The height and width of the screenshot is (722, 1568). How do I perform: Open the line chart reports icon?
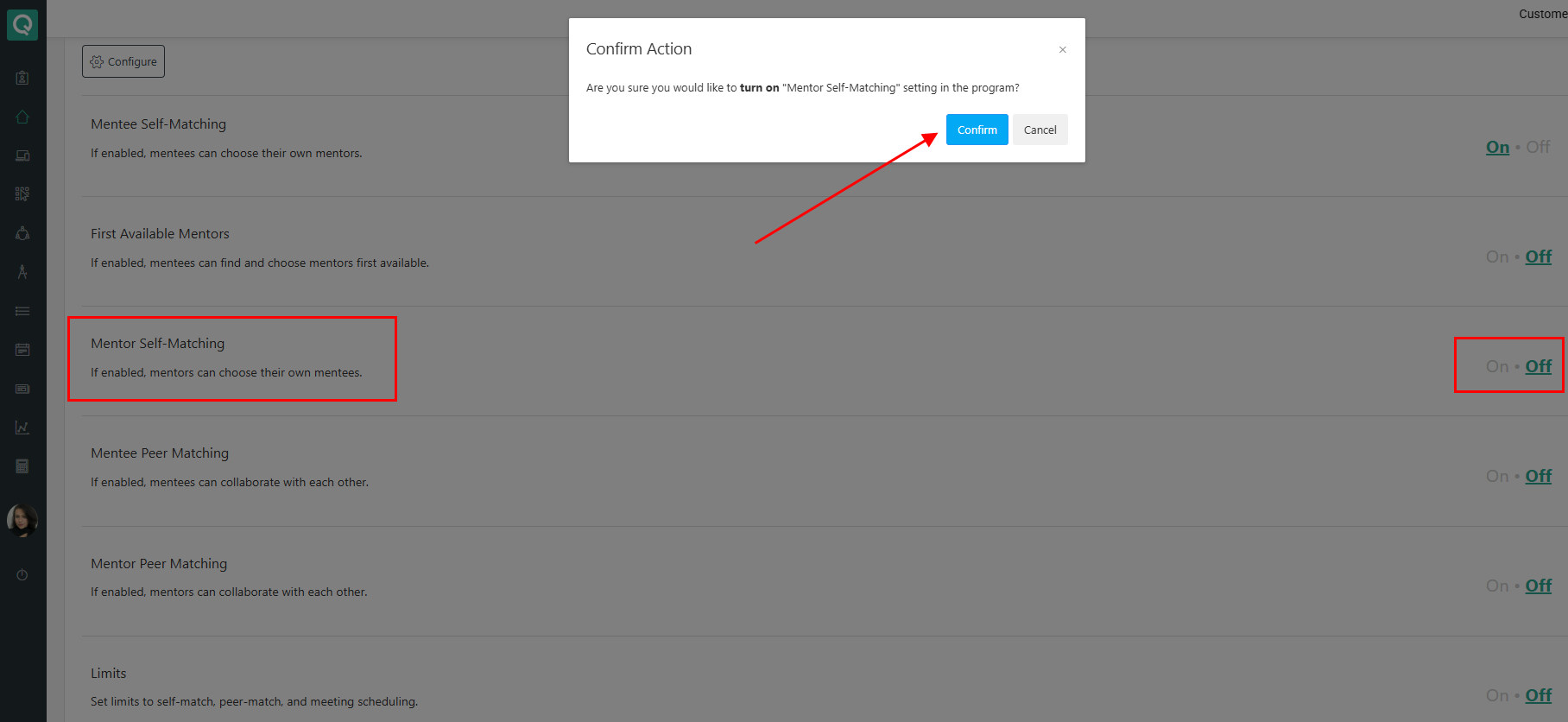point(22,427)
